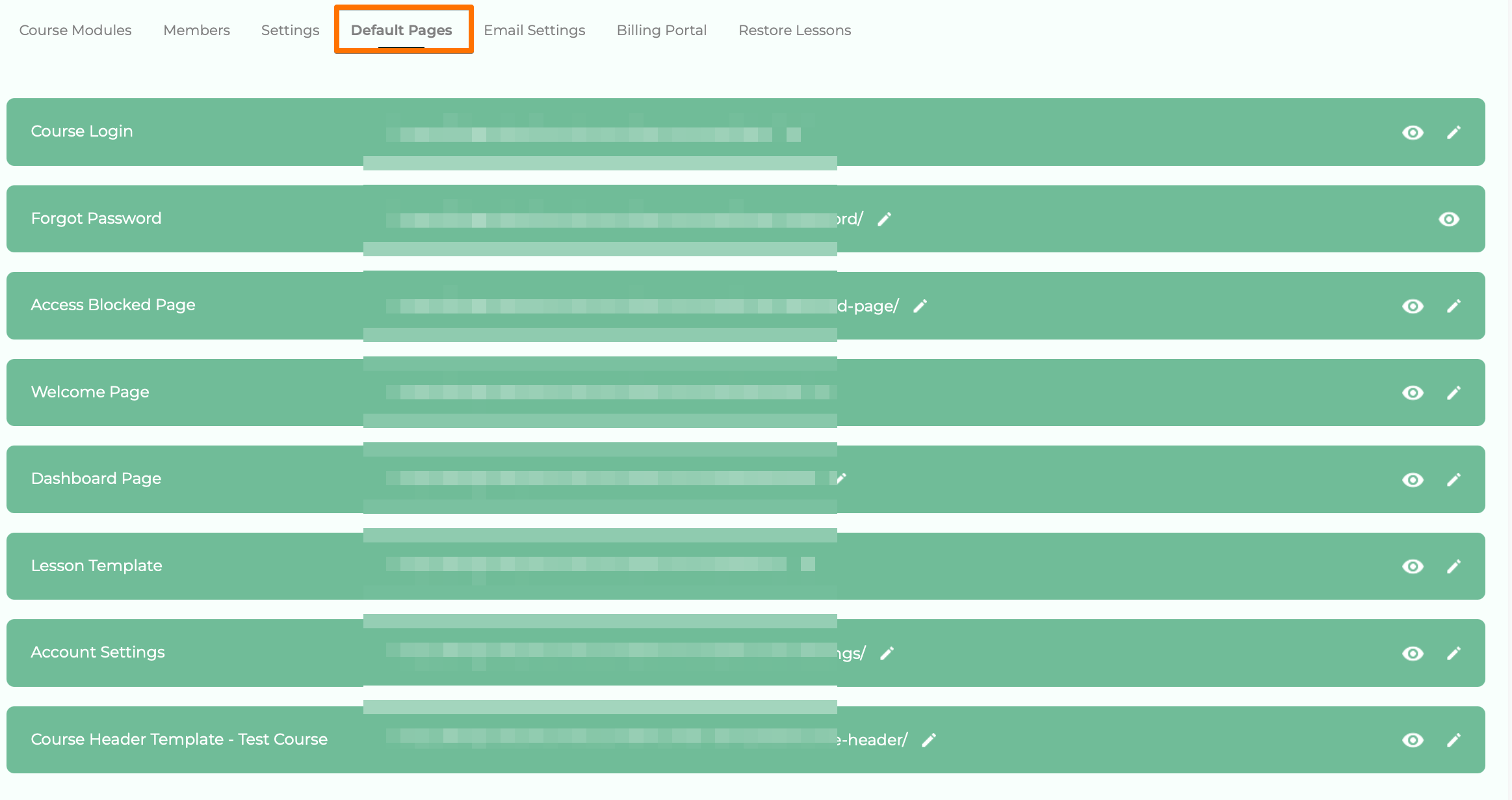Switch to the Course Modules tab
1512x800 pixels.
pos(75,31)
